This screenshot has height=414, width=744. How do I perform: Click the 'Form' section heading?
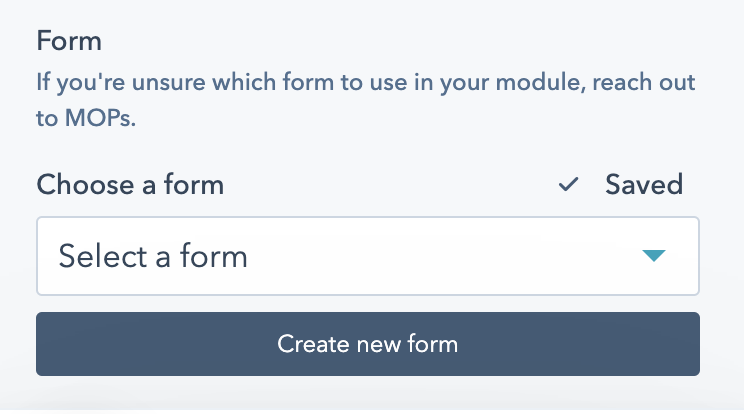coord(70,42)
